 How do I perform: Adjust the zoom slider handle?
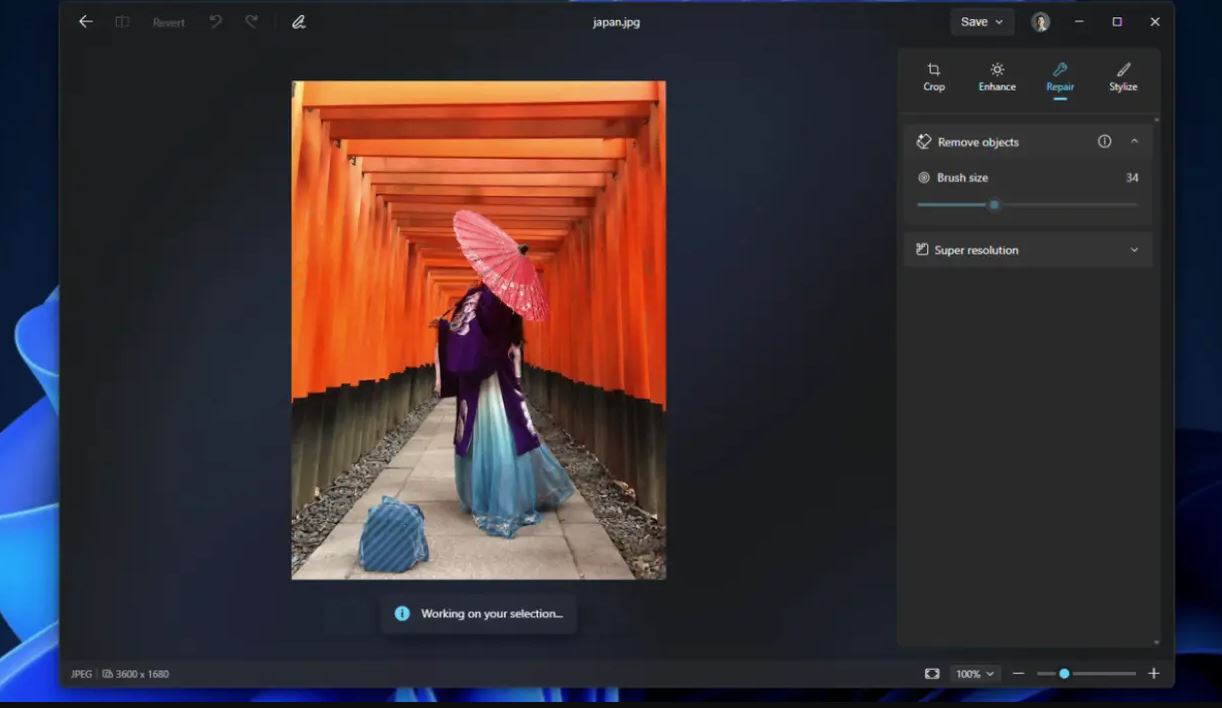(x=1064, y=674)
